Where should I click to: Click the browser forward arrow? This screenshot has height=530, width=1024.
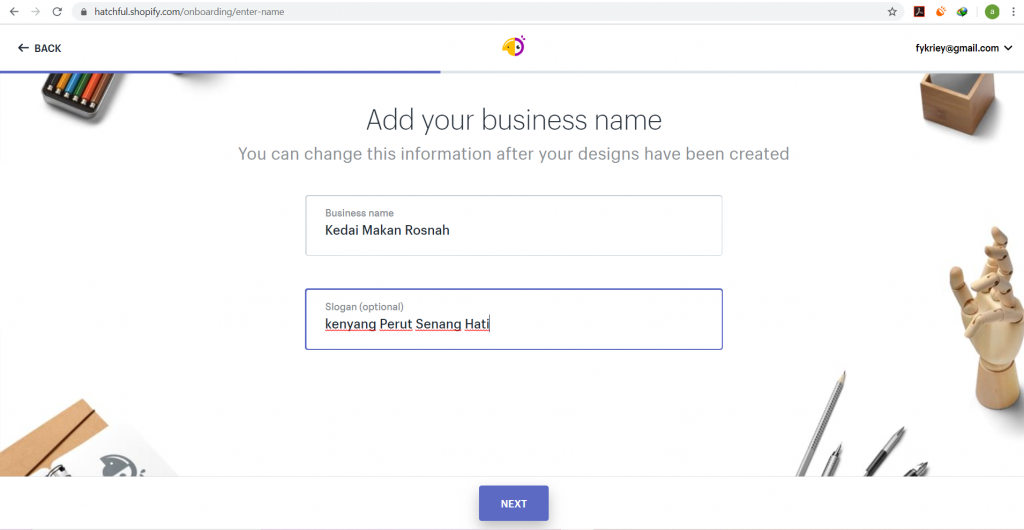pos(36,12)
